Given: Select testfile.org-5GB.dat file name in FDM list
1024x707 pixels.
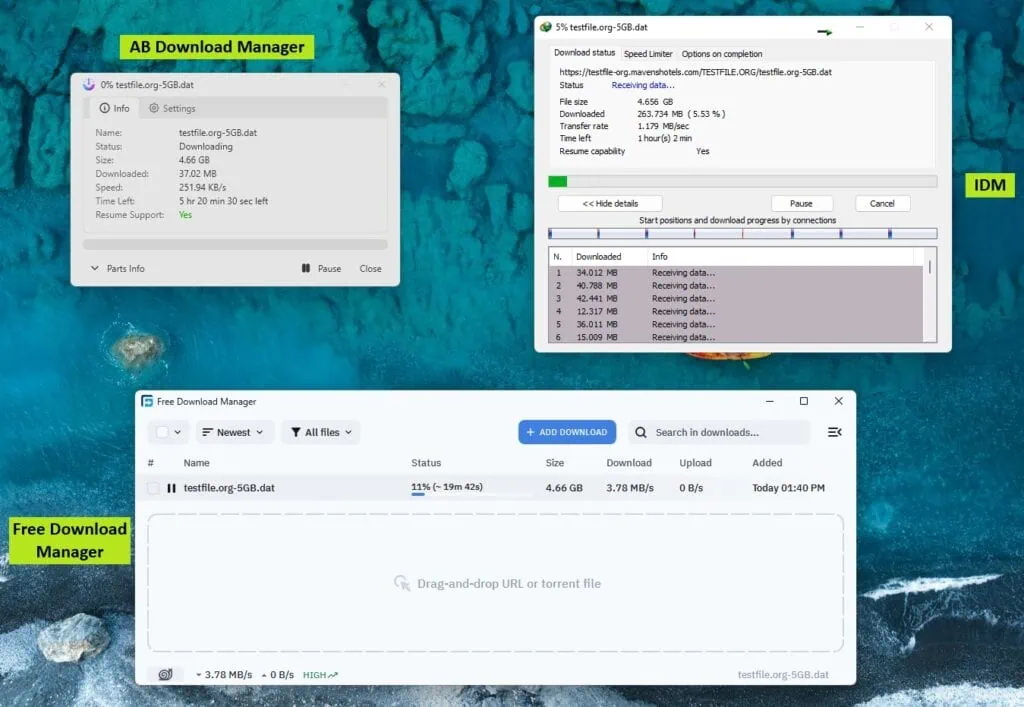Looking at the screenshot, I should (x=229, y=488).
